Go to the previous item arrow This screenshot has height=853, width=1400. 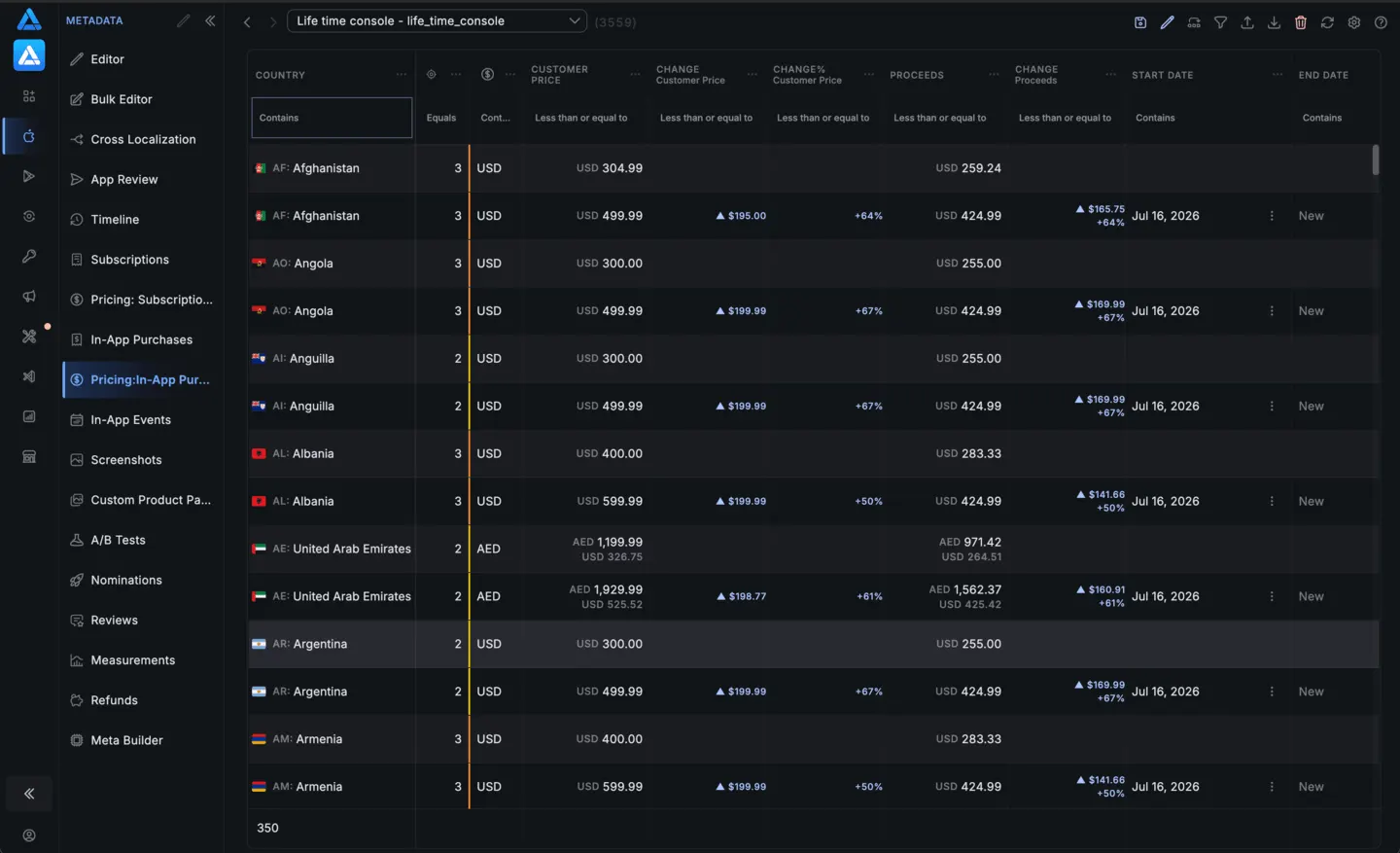247,21
